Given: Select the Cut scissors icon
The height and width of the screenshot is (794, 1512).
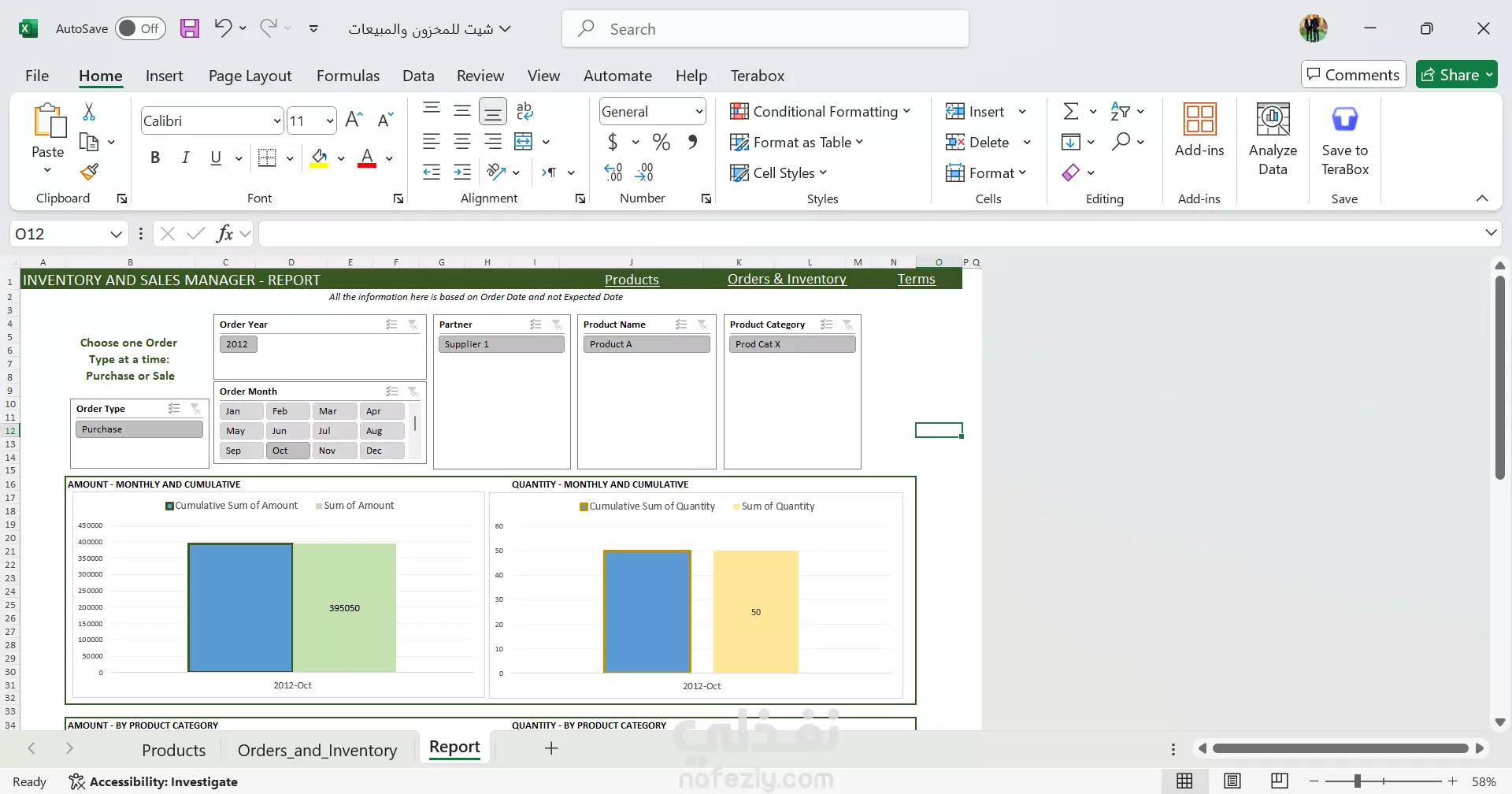Looking at the screenshot, I should (x=89, y=112).
